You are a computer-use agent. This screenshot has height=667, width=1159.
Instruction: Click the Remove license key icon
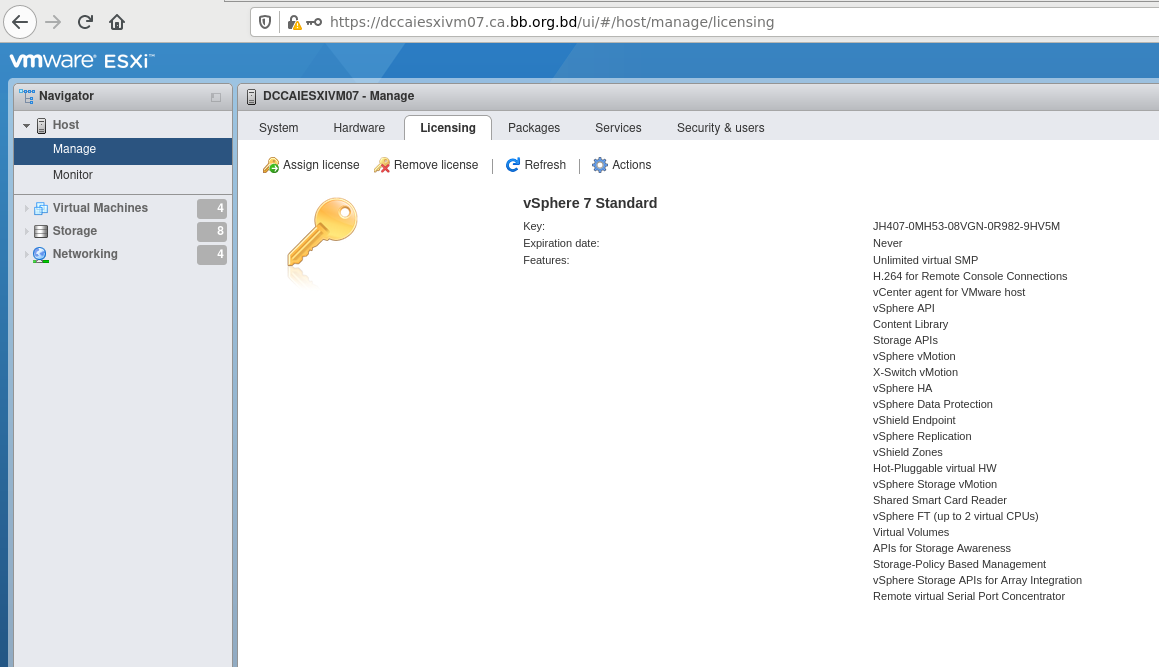381,165
